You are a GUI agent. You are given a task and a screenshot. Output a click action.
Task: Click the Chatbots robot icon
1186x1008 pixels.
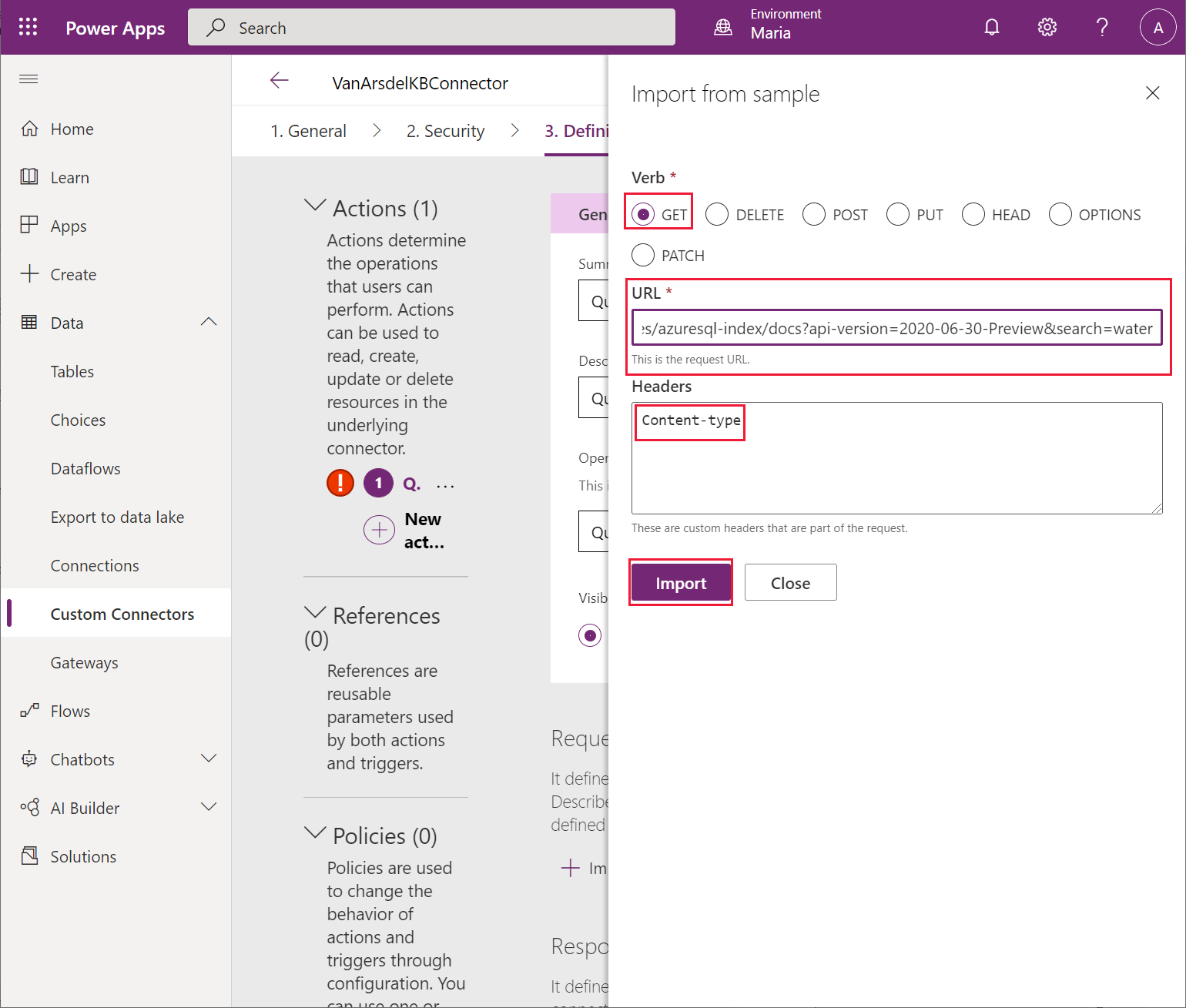[29, 759]
